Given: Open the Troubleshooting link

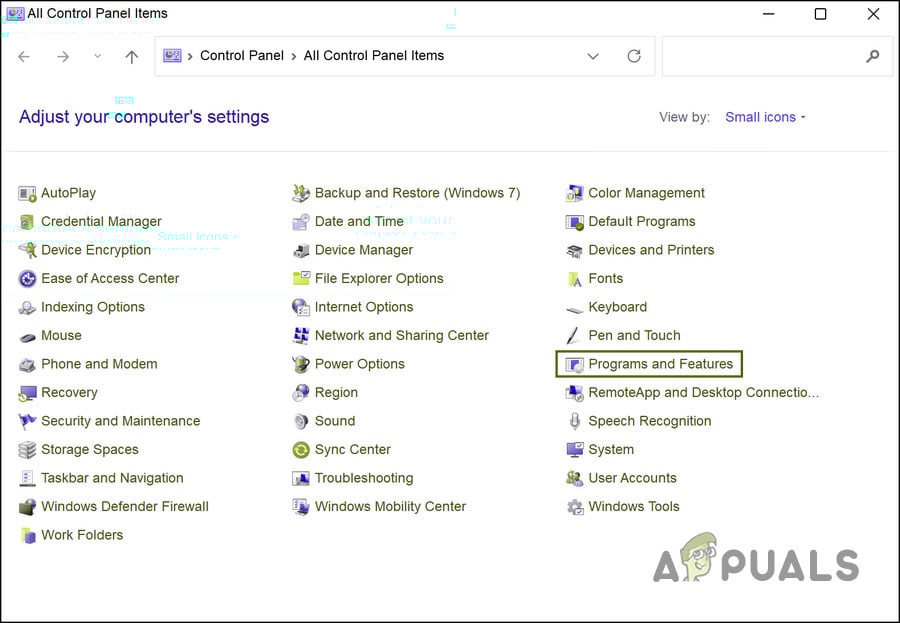Looking at the screenshot, I should coord(363,479).
